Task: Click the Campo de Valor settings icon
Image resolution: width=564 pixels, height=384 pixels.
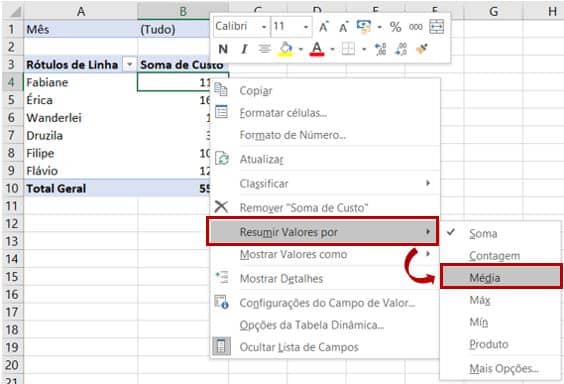Action: 221,302
